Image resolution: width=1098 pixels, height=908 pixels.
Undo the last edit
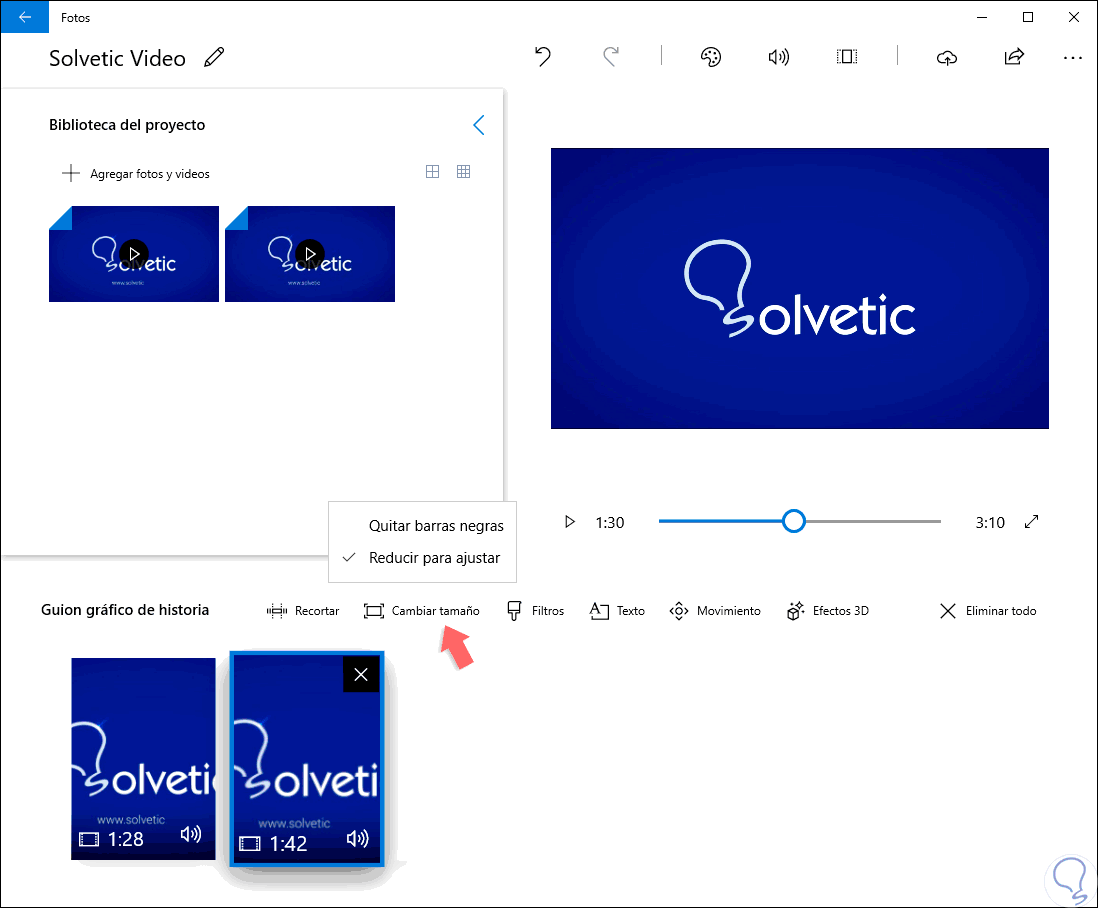(543, 57)
